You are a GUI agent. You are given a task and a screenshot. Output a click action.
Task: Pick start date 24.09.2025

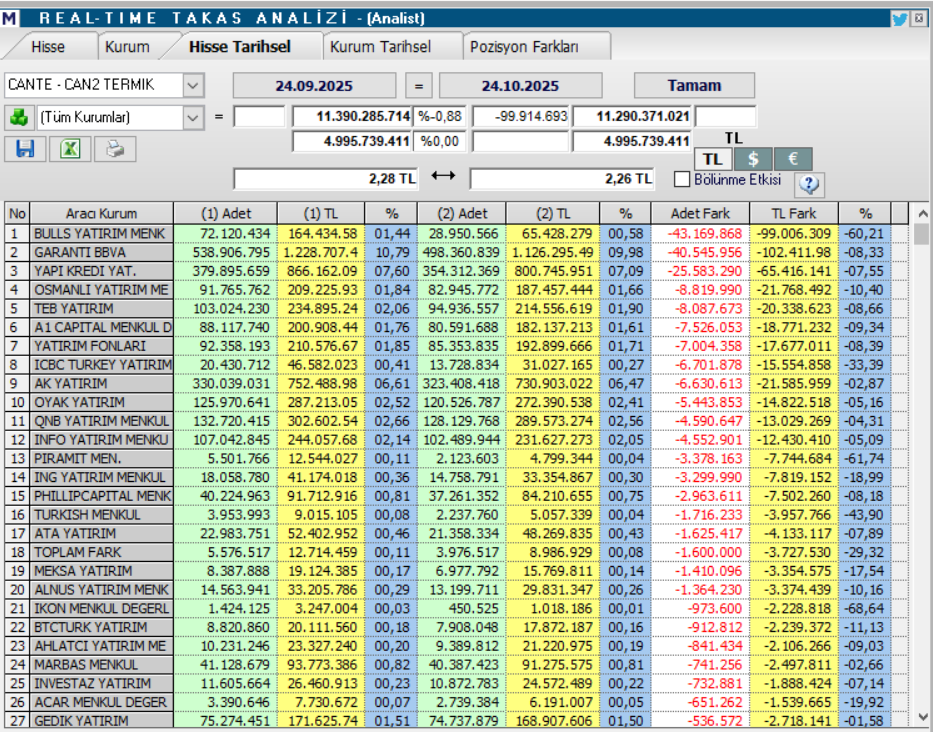[x=314, y=86]
